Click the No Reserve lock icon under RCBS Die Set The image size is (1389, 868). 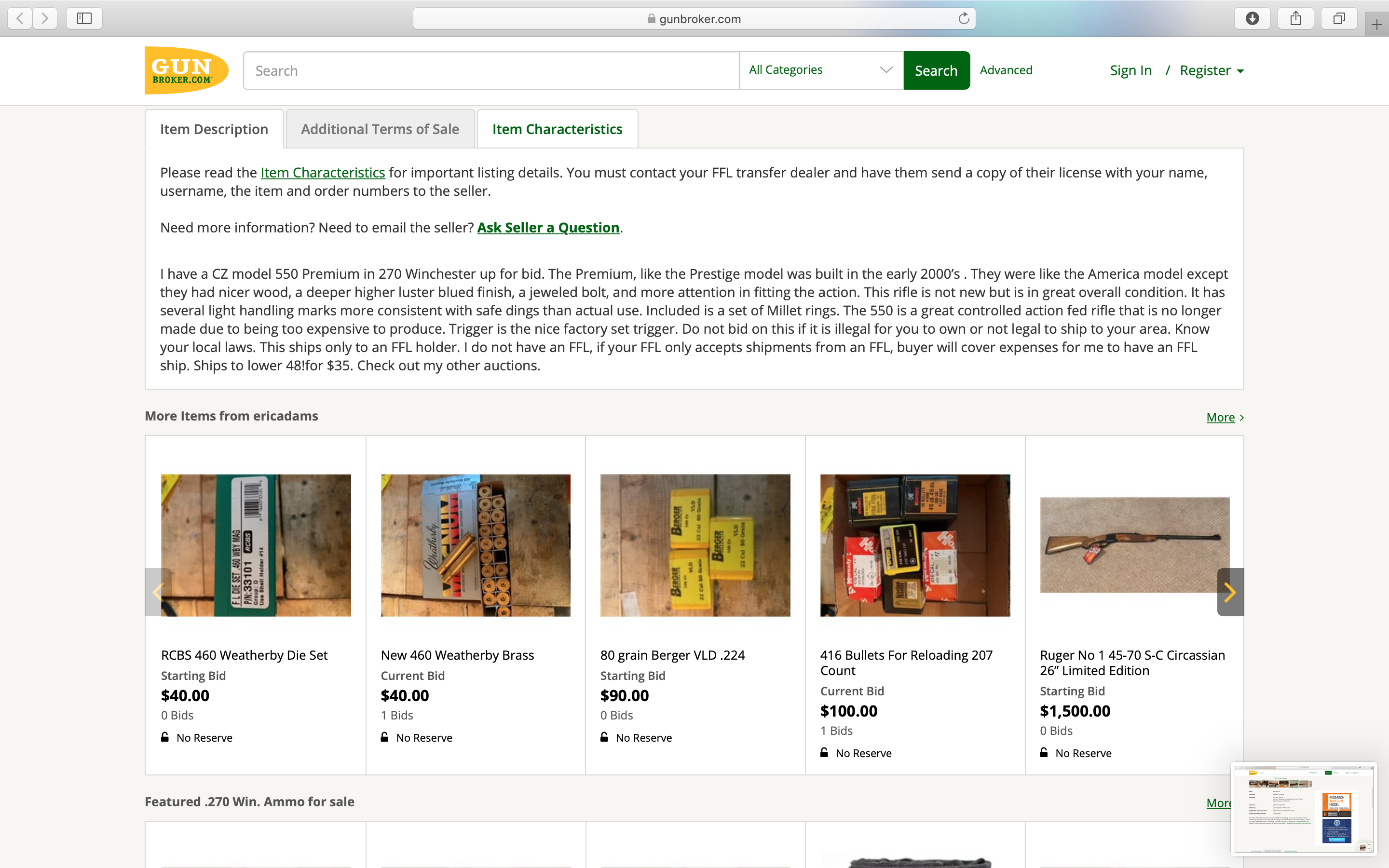(165, 736)
